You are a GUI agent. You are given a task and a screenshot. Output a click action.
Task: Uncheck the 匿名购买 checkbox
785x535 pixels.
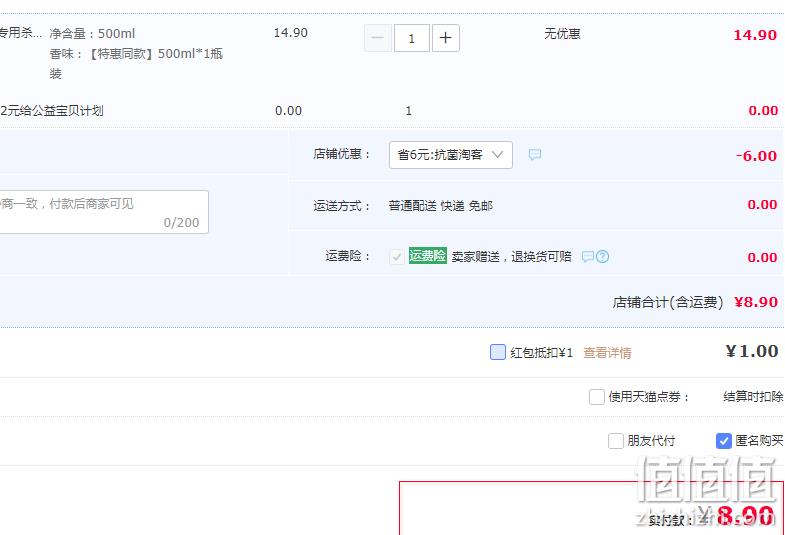coord(724,441)
